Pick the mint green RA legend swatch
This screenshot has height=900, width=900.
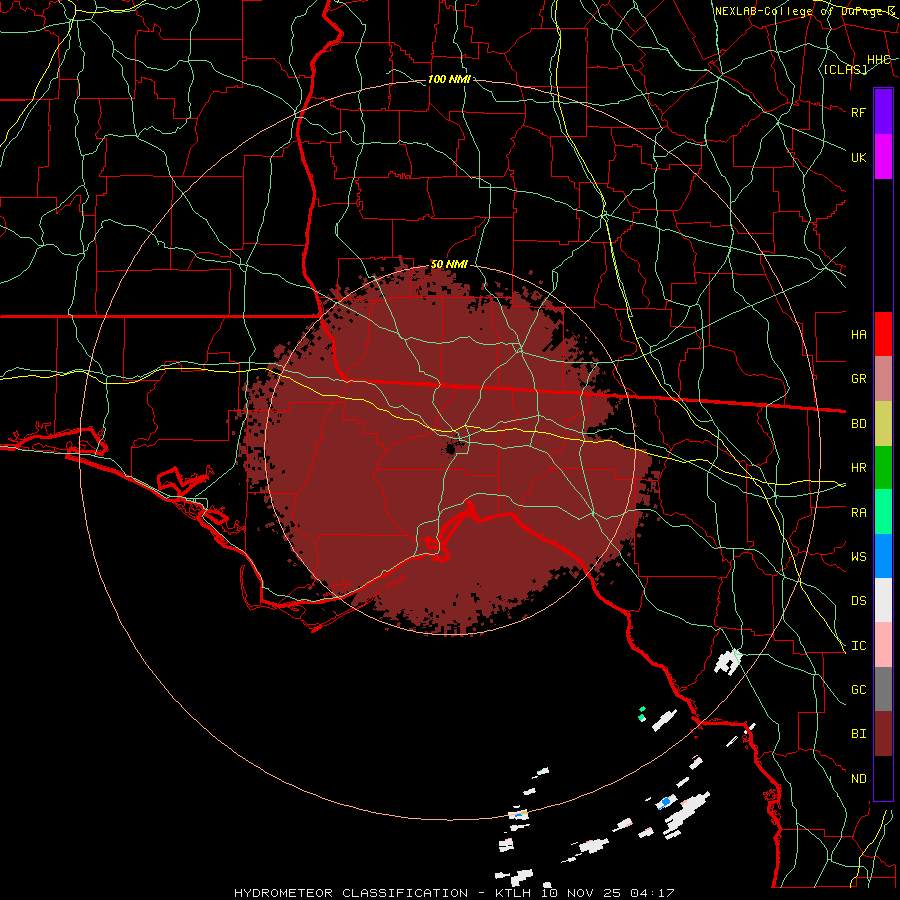pos(883,512)
